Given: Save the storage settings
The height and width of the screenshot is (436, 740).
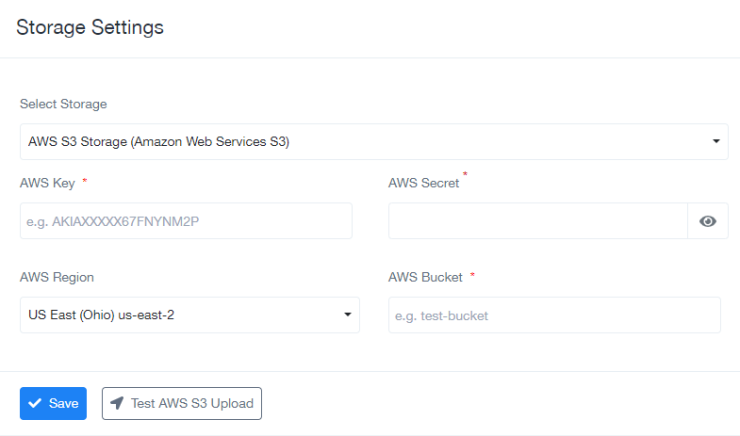Looking at the screenshot, I should (54, 404).
